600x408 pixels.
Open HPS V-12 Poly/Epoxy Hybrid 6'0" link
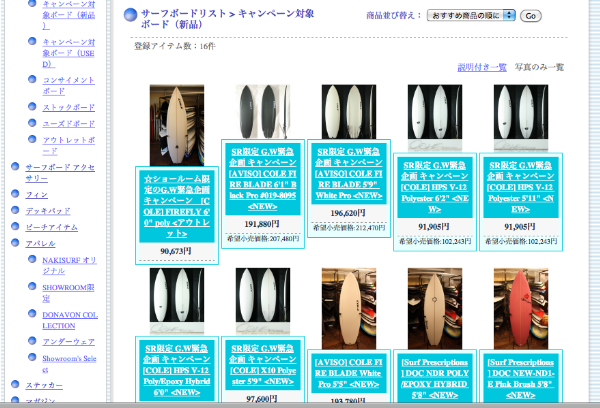(x=177, y=370)
